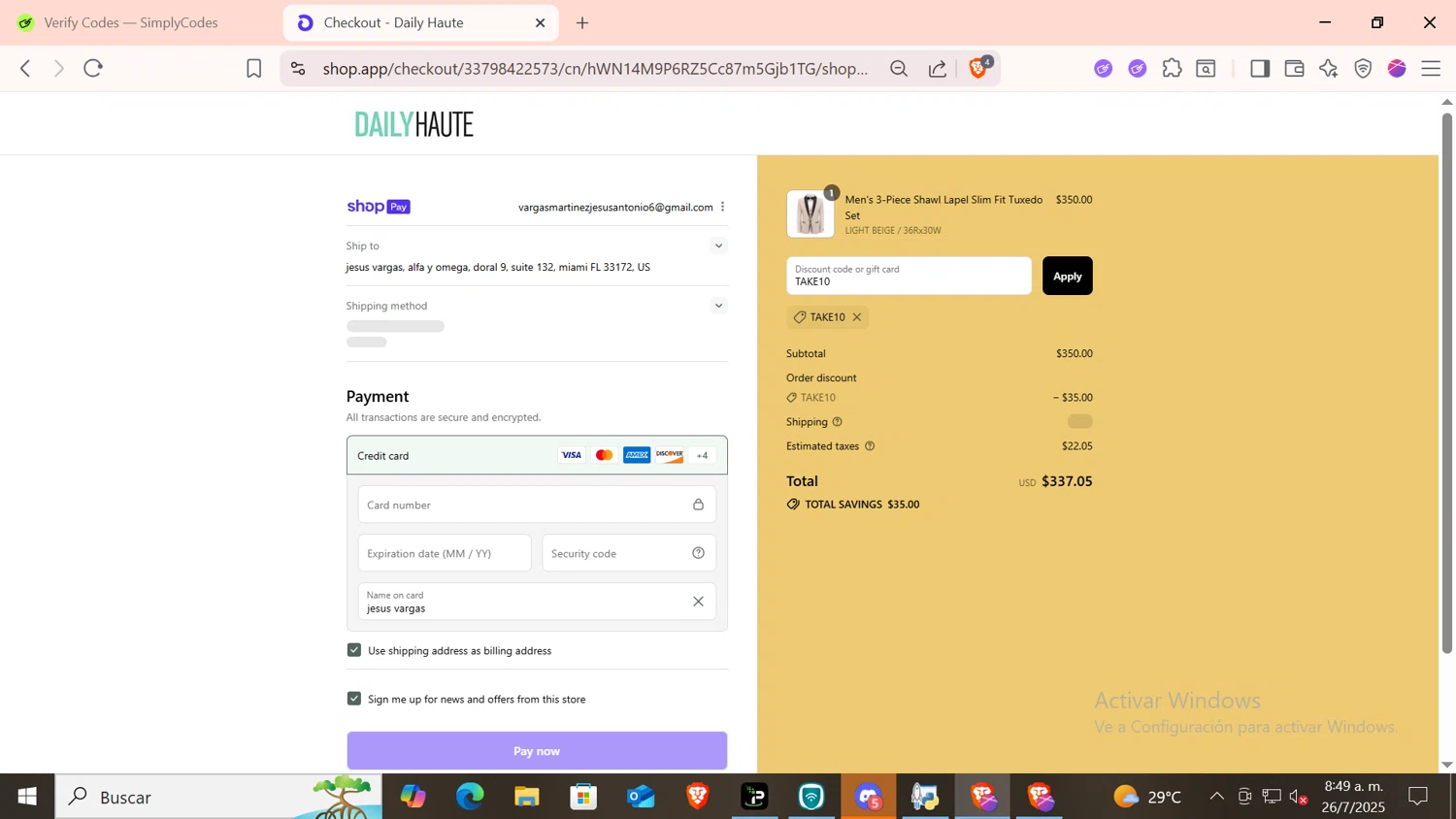Click the page vertical scrollbar
This screenshot has height=819, width=1456.
(x=1446, y=383)
